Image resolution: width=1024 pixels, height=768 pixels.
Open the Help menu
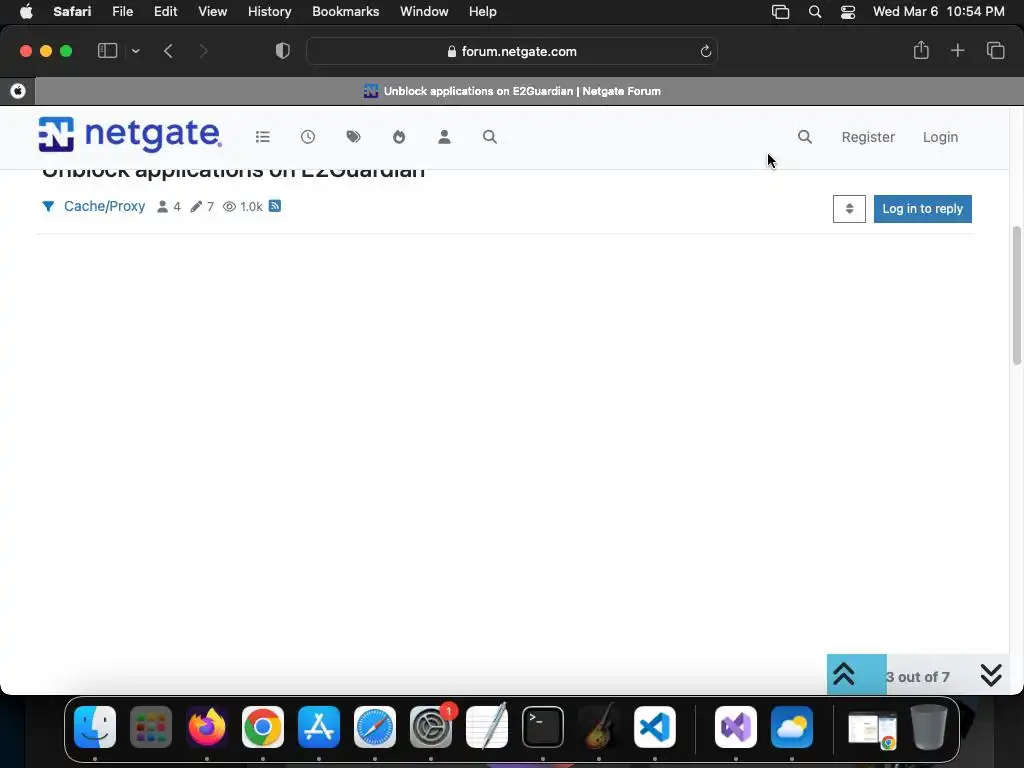point(483,12)
